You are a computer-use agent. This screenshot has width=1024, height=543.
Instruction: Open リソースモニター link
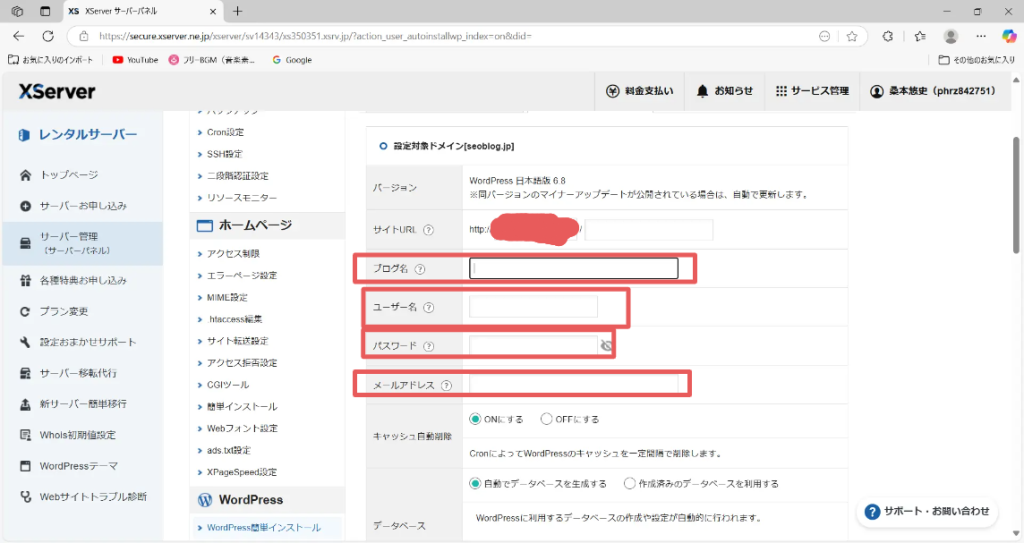click(242, 198)
